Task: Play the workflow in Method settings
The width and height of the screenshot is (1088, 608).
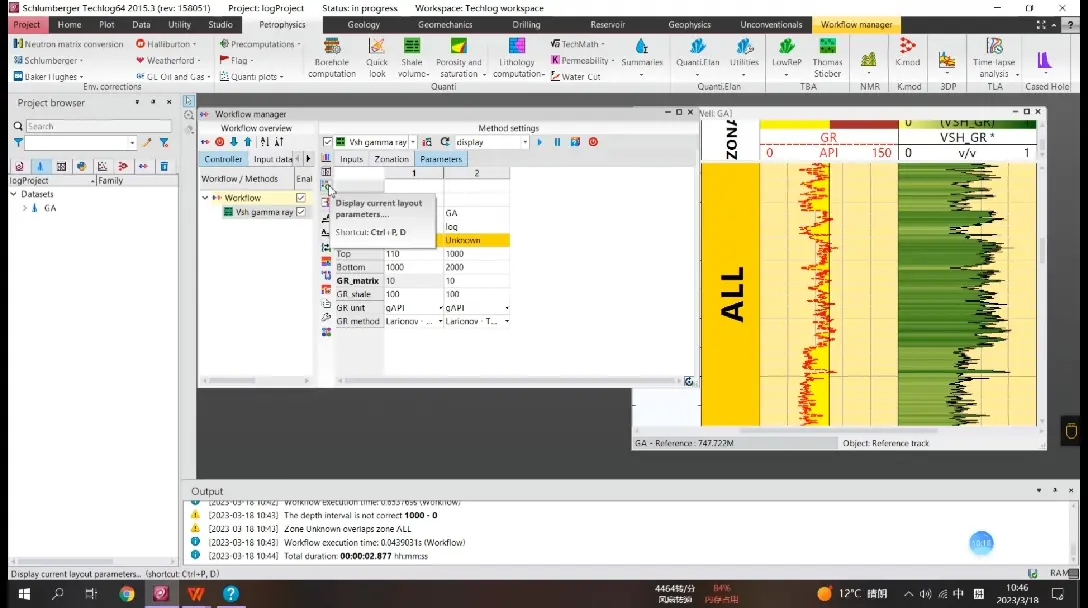Action: (x=540, y=142)
